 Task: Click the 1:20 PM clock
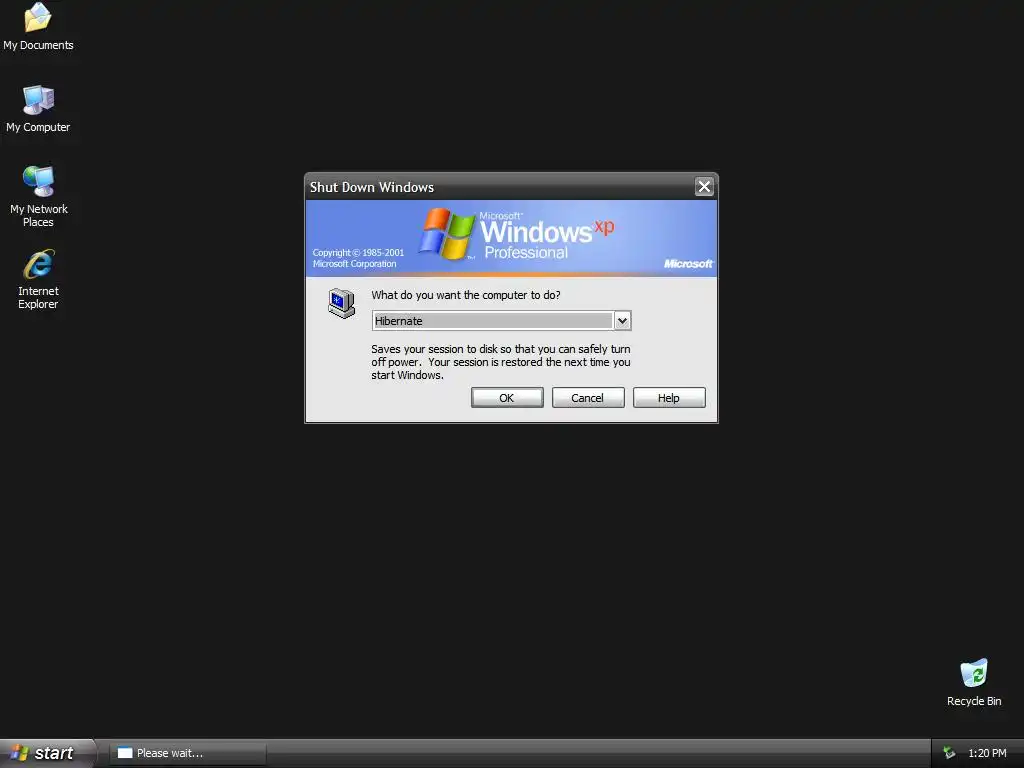[987, 753]
